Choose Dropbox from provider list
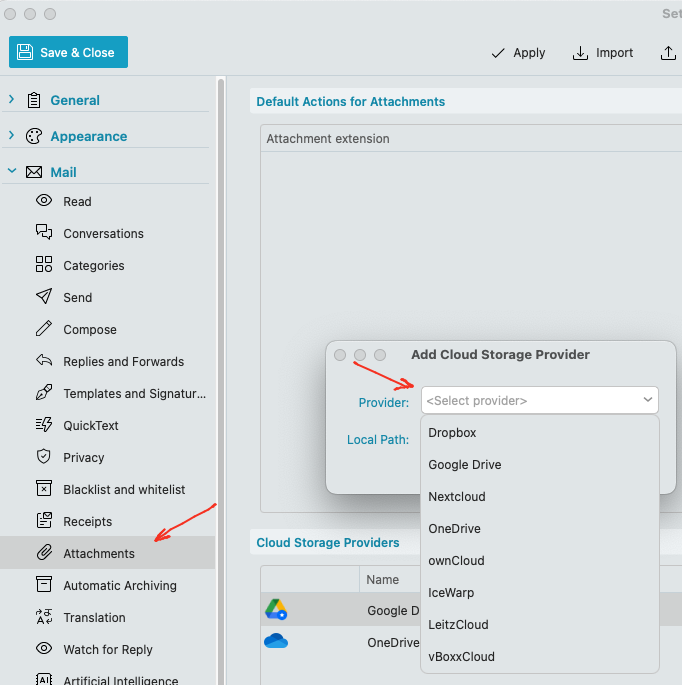This screenshot has width=682, height=685. coord(452,433)
